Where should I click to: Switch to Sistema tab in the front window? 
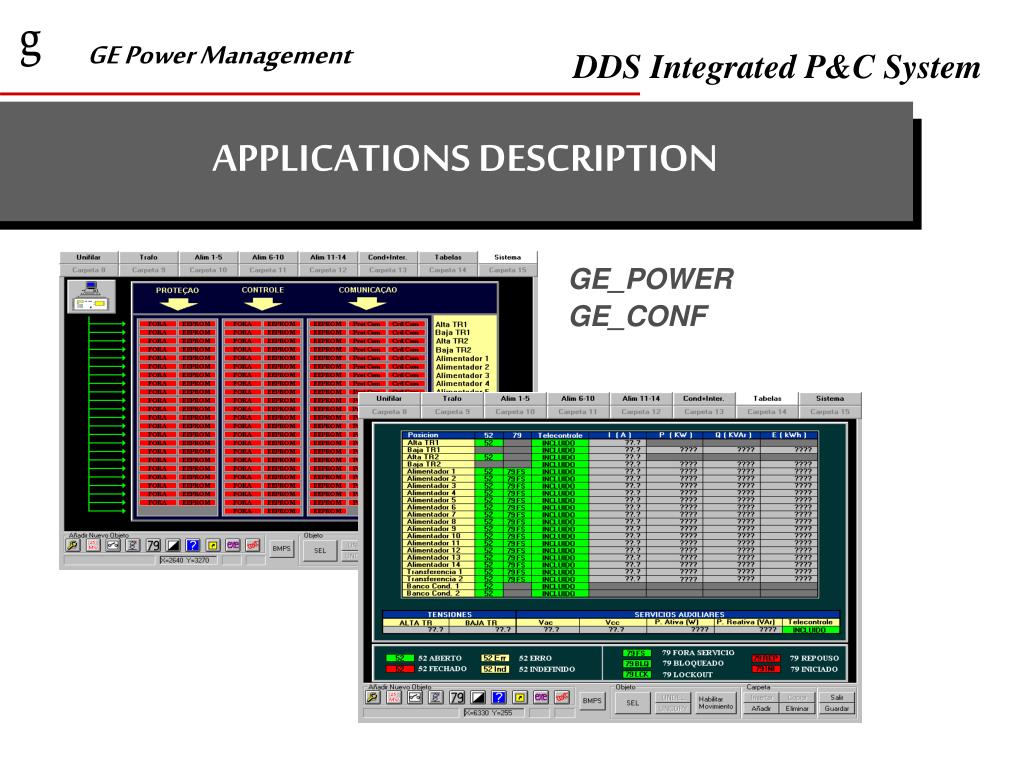(x=829, y=398)
